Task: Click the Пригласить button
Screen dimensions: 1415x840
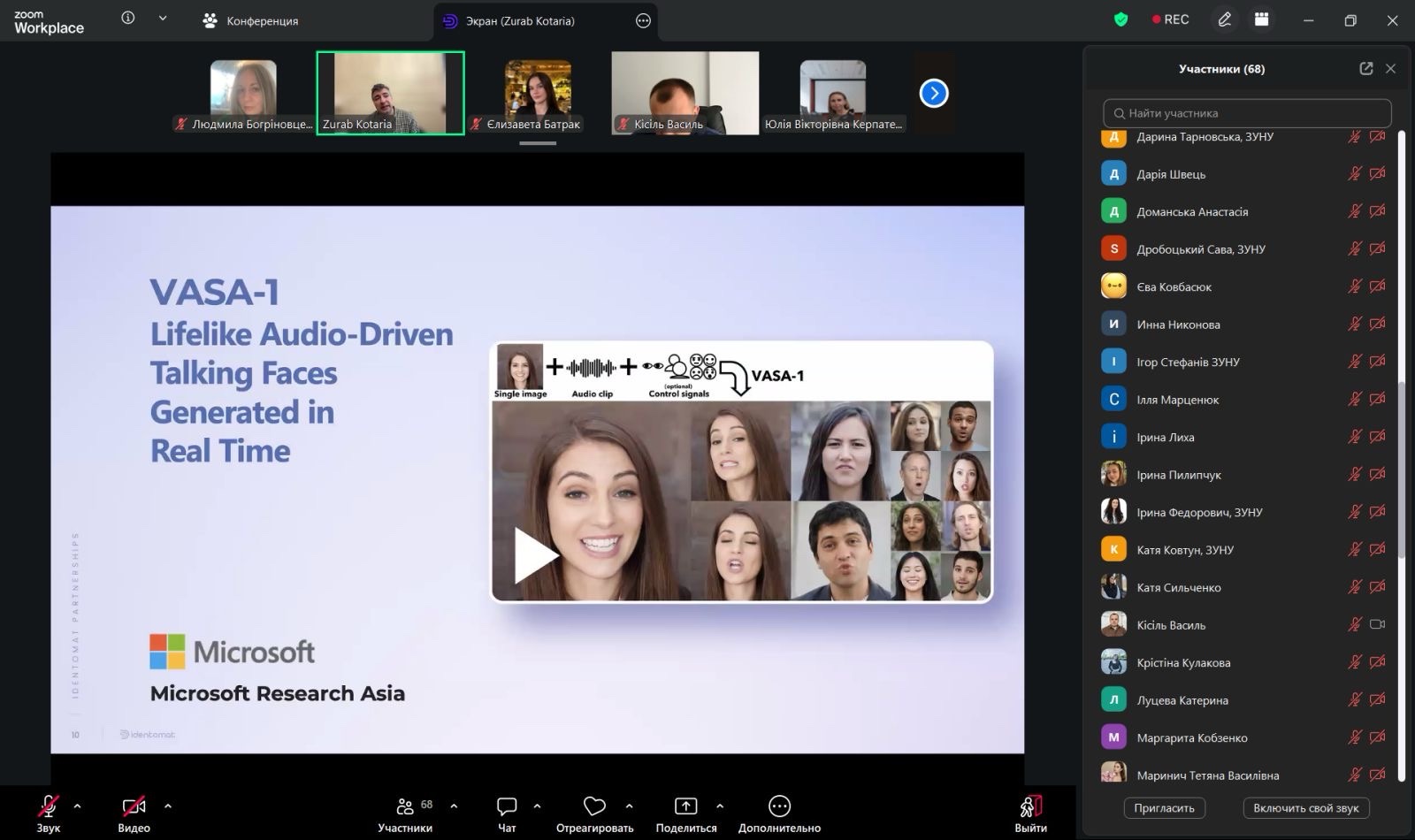Action: click(1164, 808)
